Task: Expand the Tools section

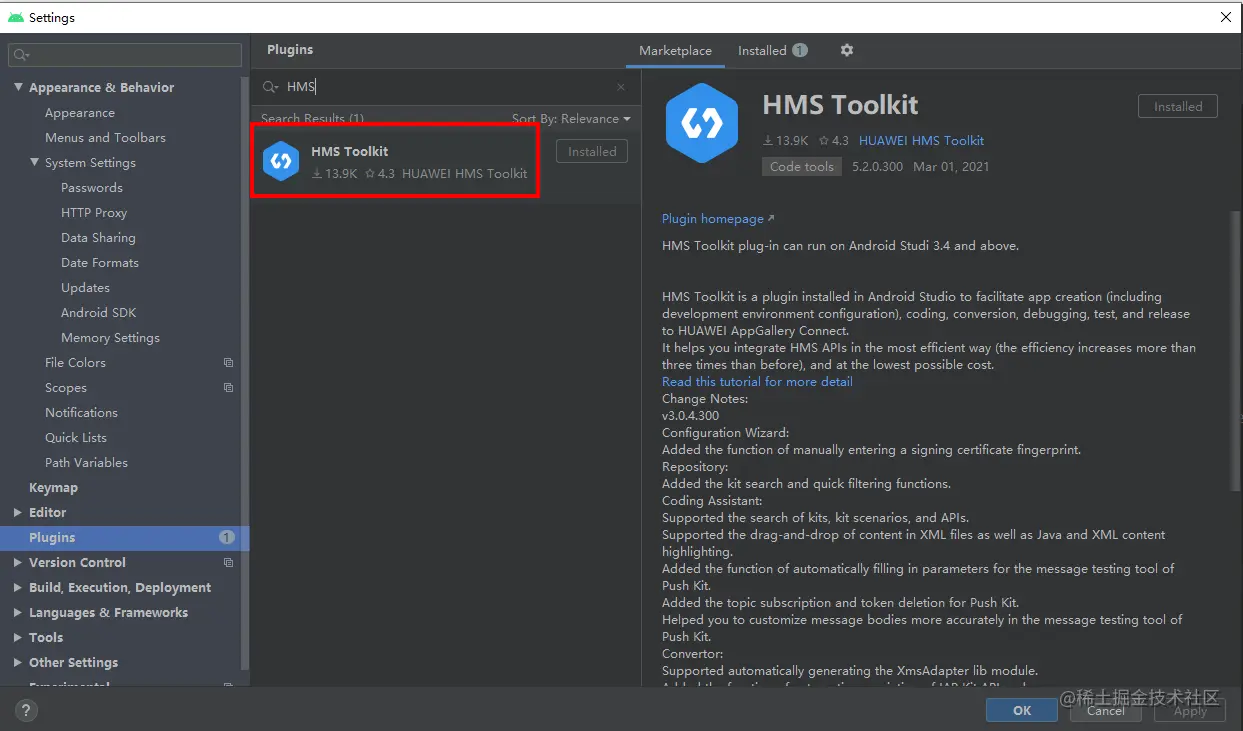Action: pos(18,637)
